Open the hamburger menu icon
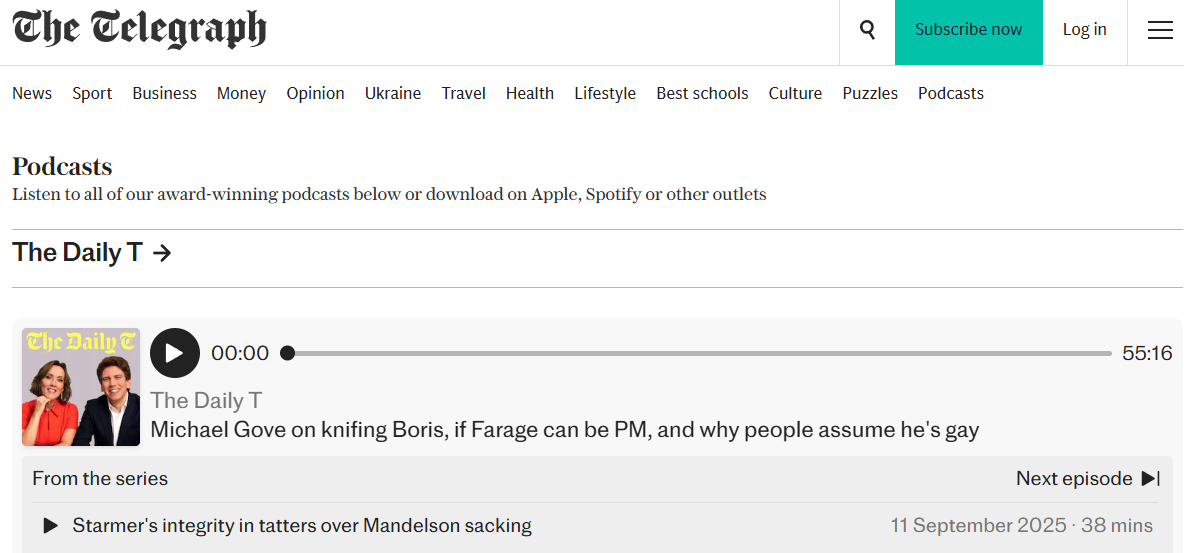Viewport: 1184px width, 553px height. [1160, 30]
